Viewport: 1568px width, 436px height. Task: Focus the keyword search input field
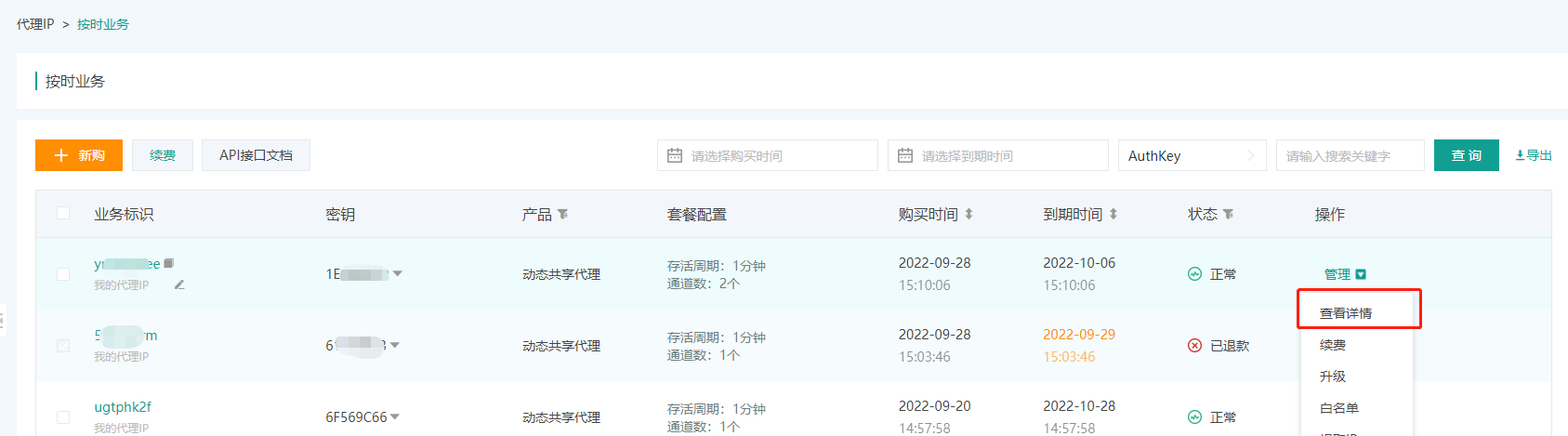1350,156
